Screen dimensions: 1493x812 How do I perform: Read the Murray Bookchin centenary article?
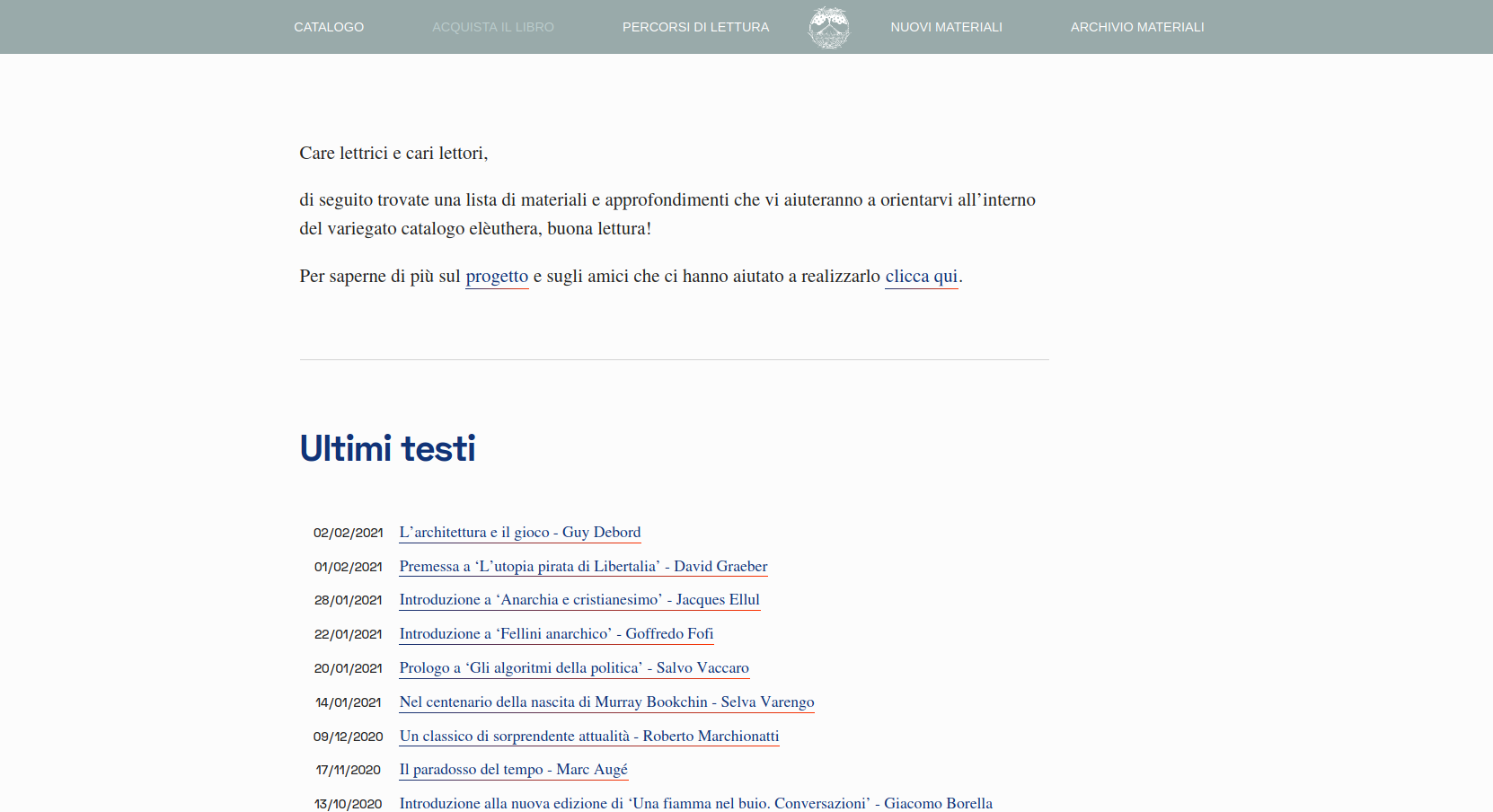point(606,702)
